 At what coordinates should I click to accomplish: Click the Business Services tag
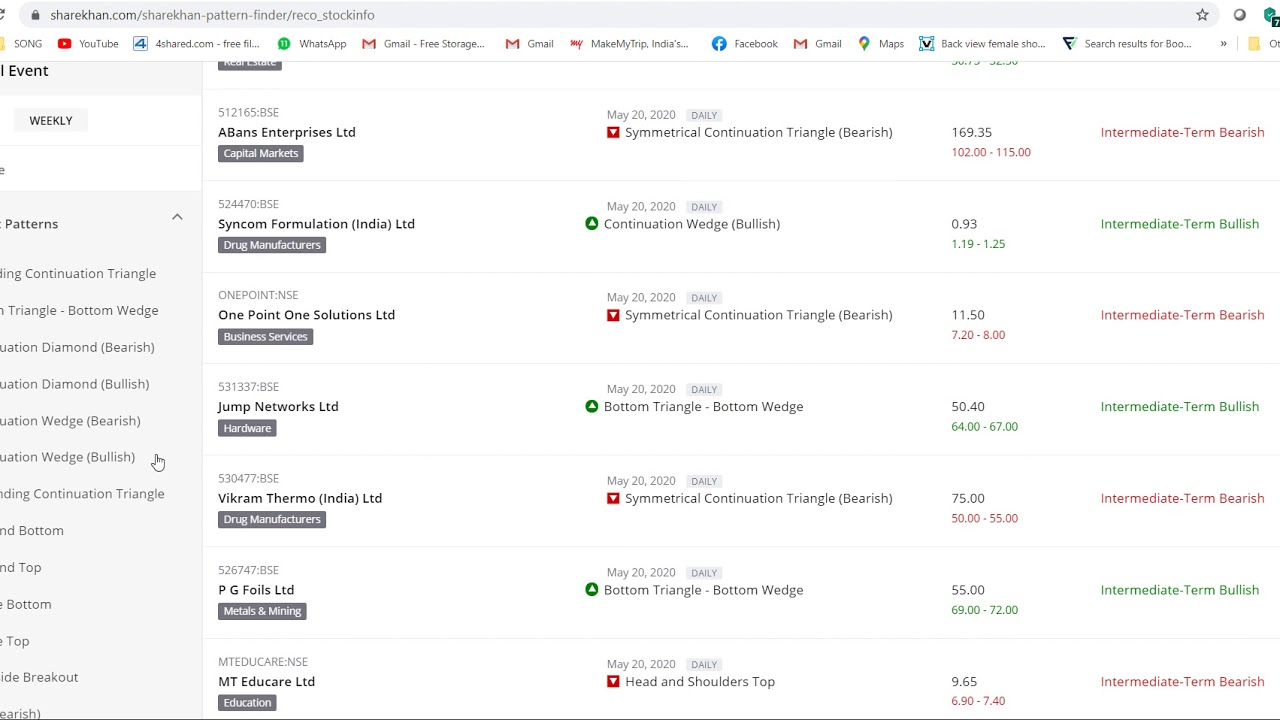coord(265,337)
